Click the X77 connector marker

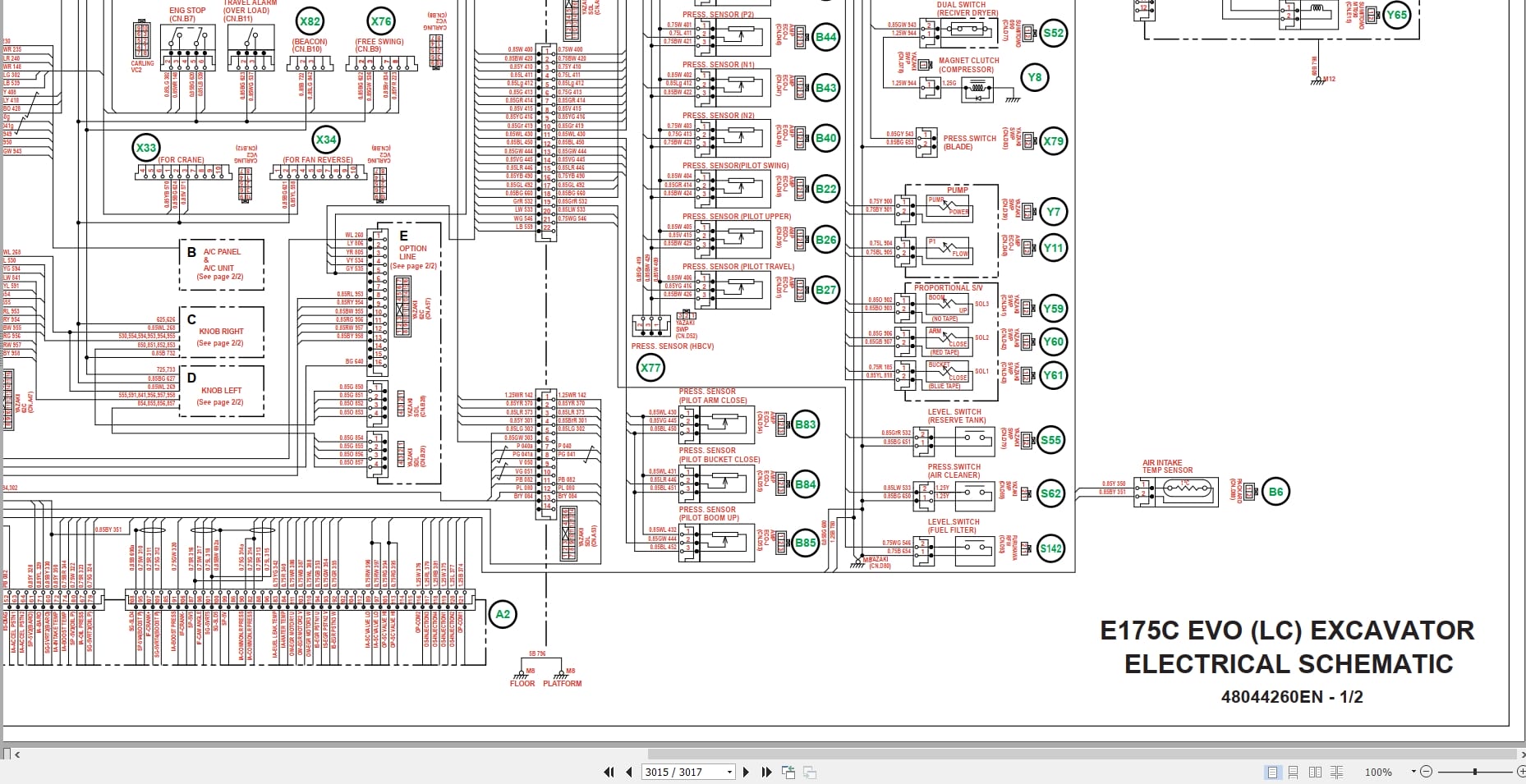[x=650, y=368]
